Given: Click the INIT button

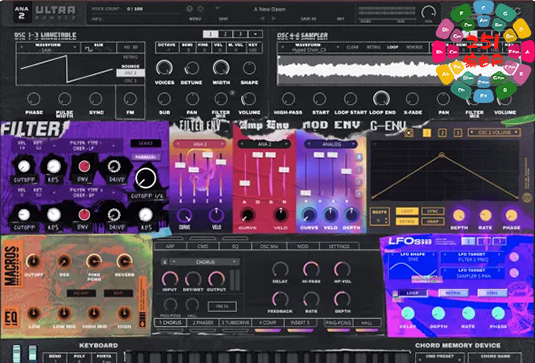Looking at the screenshot, I should pos(341,19).
